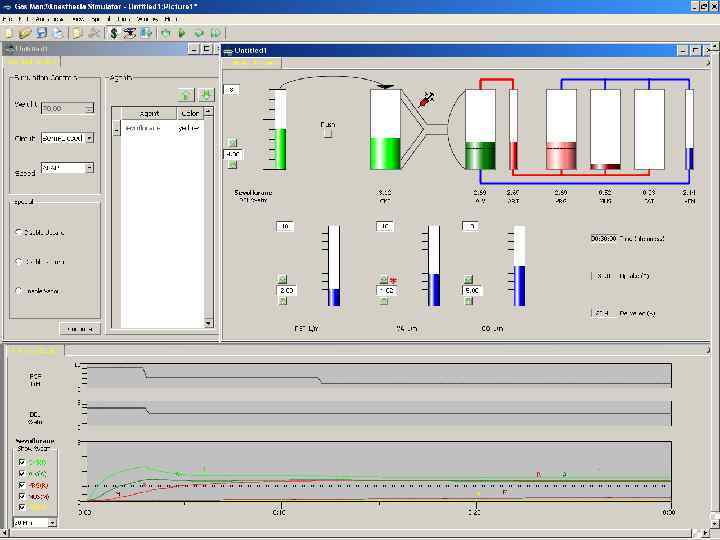
Task: Click the green vaporizer setting bar
Action: click(x=283, y=148)
